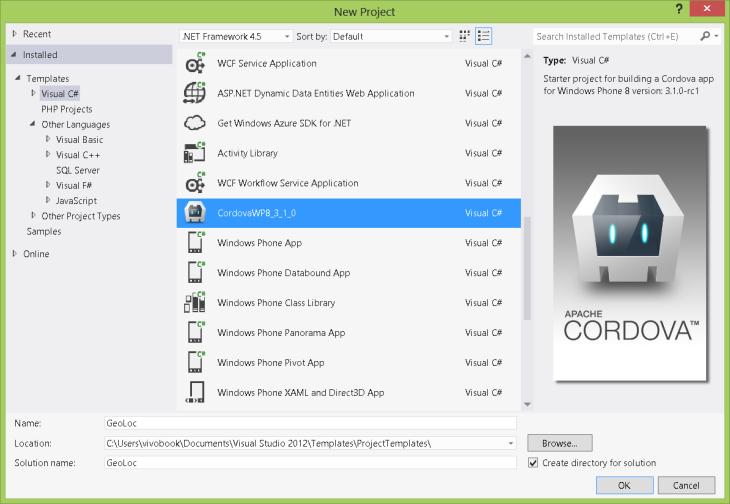The width and height of the screenshot is (730, 504).
Task: Open the .NET Framework 4.5 dropdown
Action: click(236, 36)
